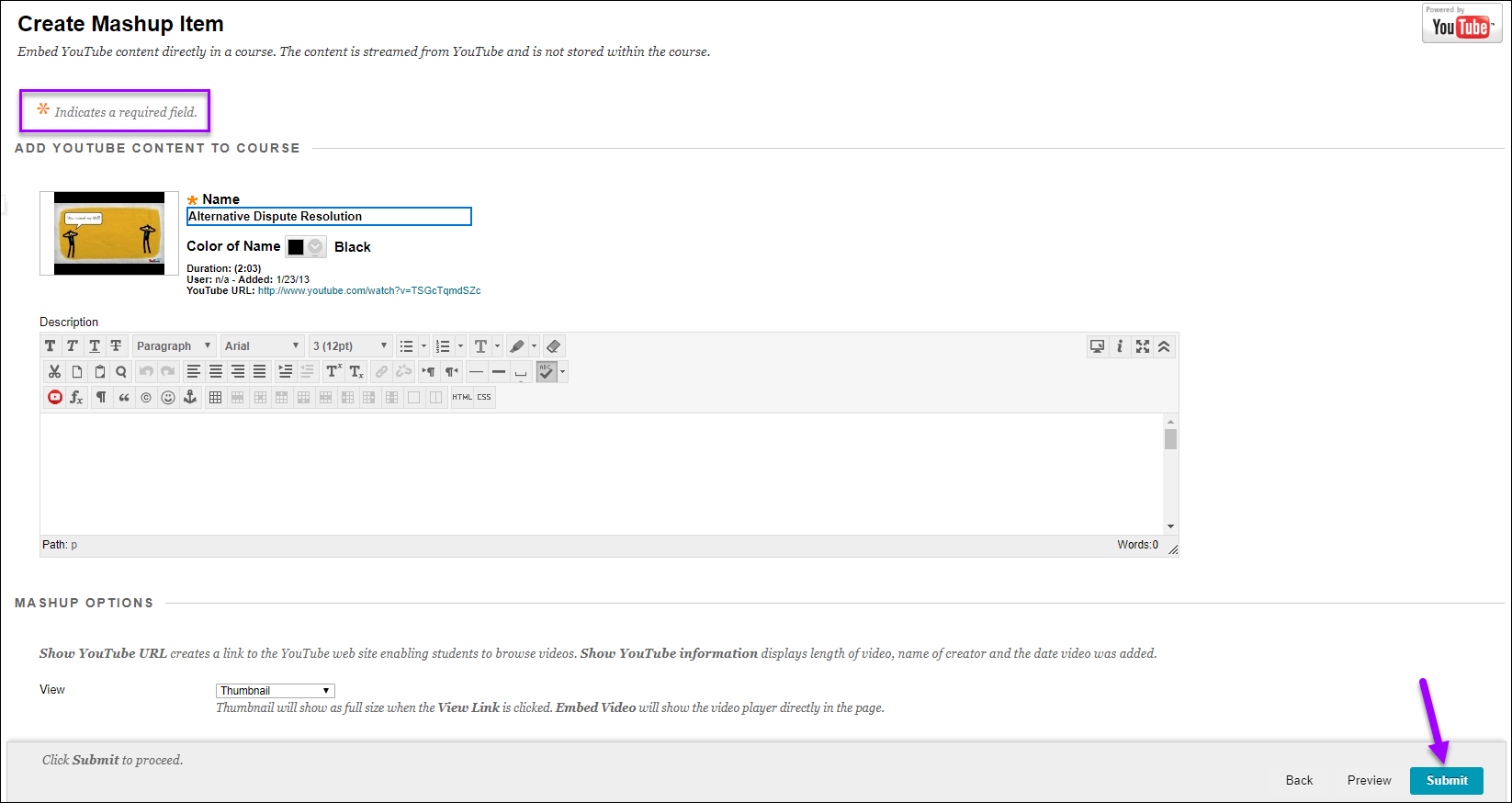Open the Arial font dropdown
This screenshot has height=803, width=1512.
(x=262, y=346)
